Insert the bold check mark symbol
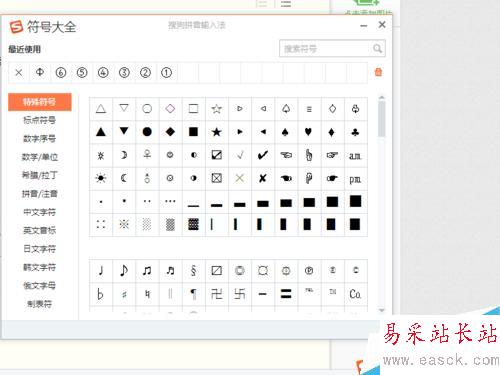This screenshot has width=500, height=375. (x=263, y=155)
